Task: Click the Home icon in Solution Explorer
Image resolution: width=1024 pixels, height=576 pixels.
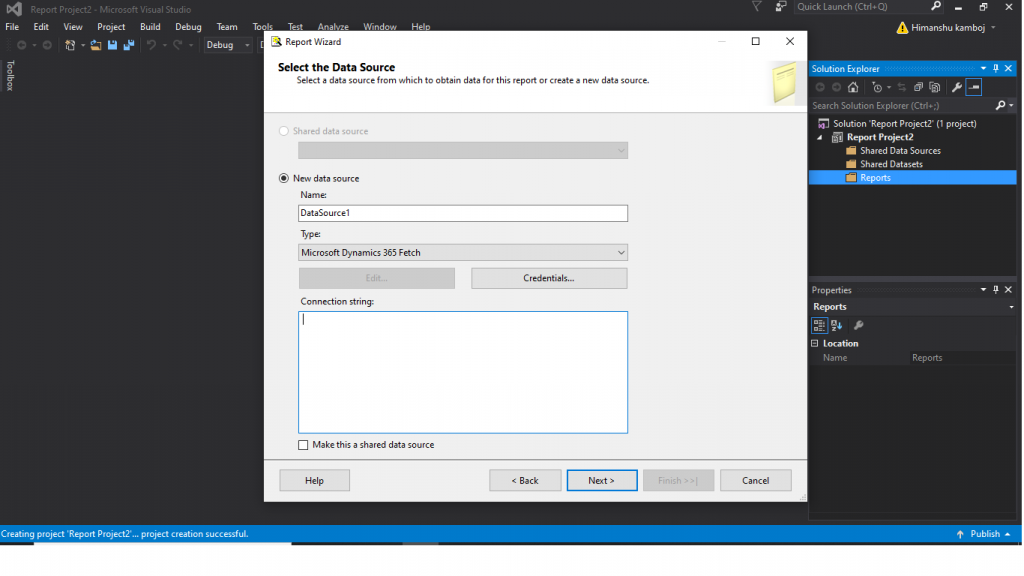Action: 852,87
